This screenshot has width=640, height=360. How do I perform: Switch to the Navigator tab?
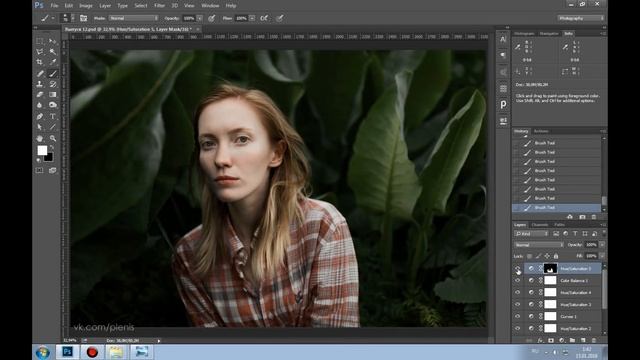(549, 33)
